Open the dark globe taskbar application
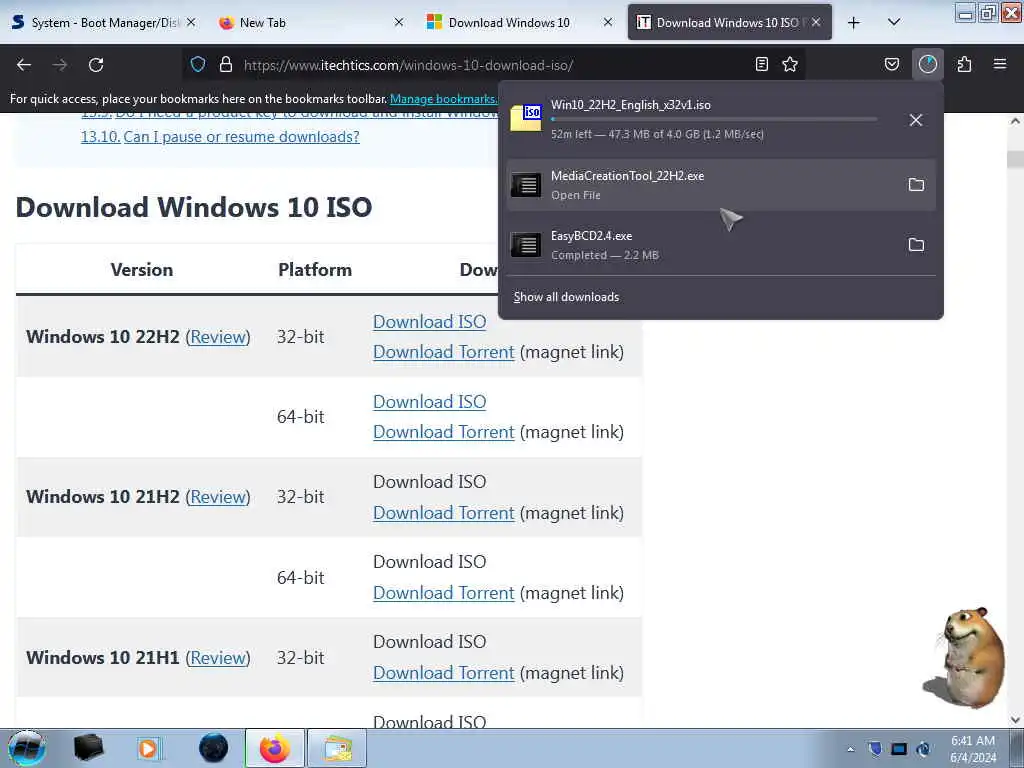The height and width of the screenshot is (768, 1024). pyautogui.click(x=213, y=748)
